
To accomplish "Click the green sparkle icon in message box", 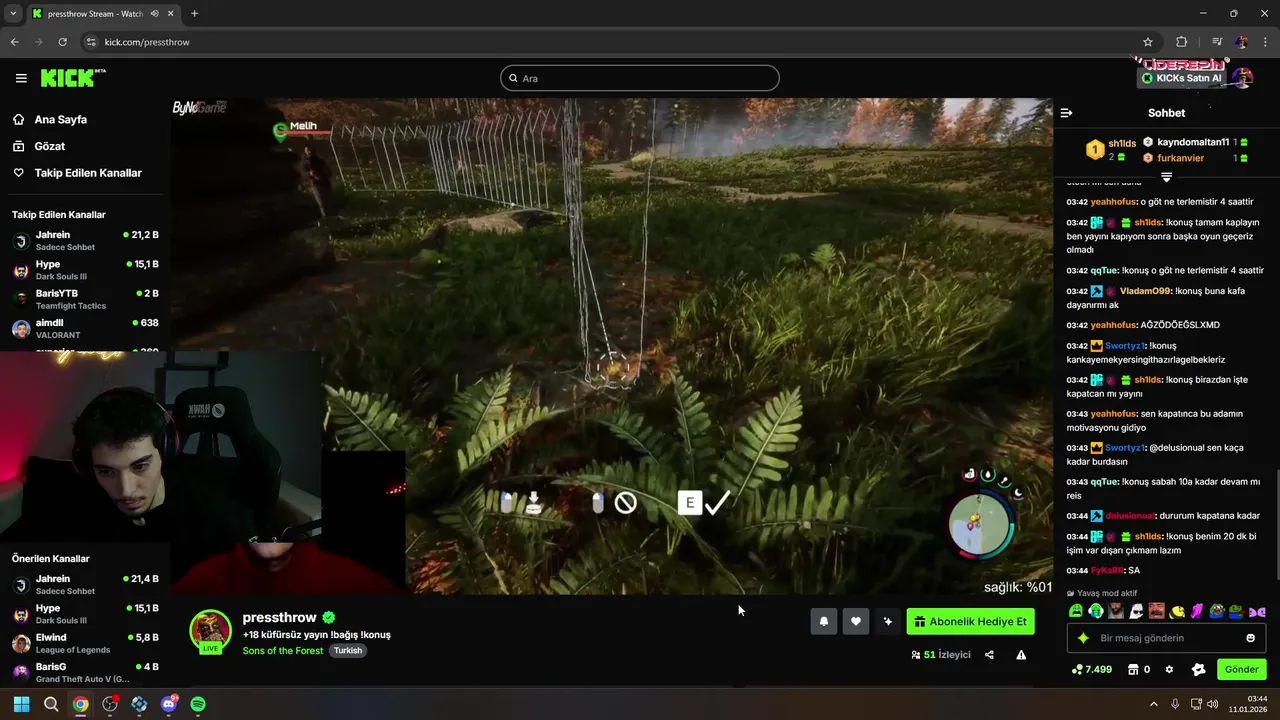I will tap(1083, 638).
